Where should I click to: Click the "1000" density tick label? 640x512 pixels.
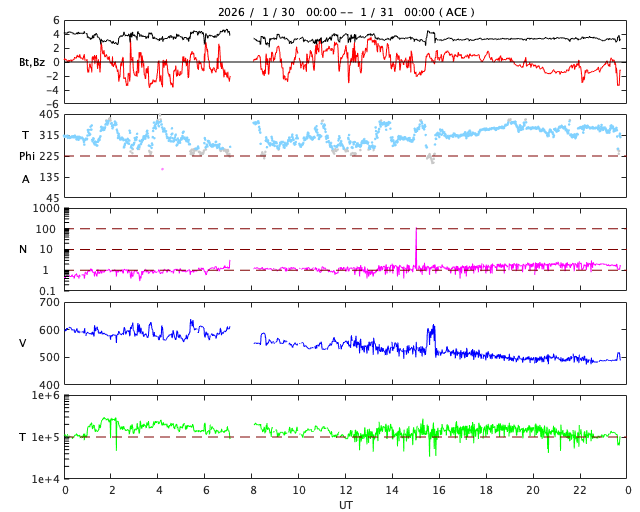coord(46,208)
